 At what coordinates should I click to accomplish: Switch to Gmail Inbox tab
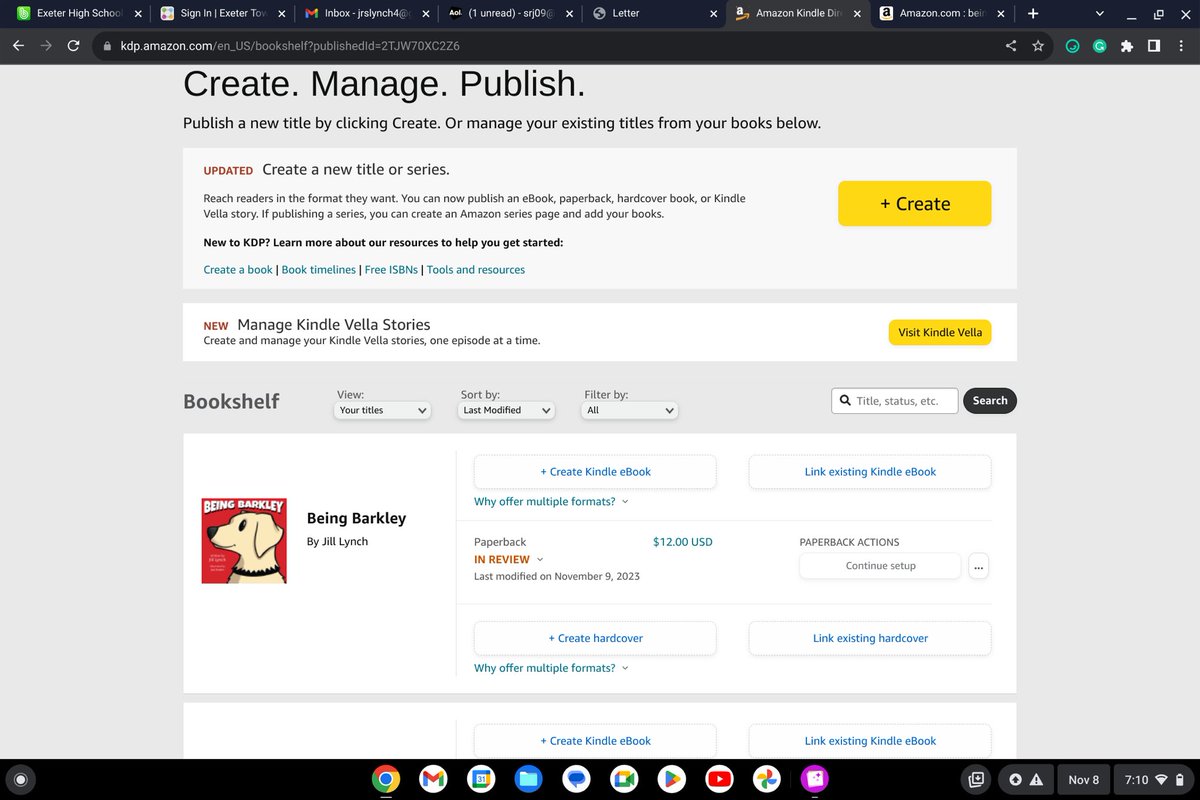point(365,14)
